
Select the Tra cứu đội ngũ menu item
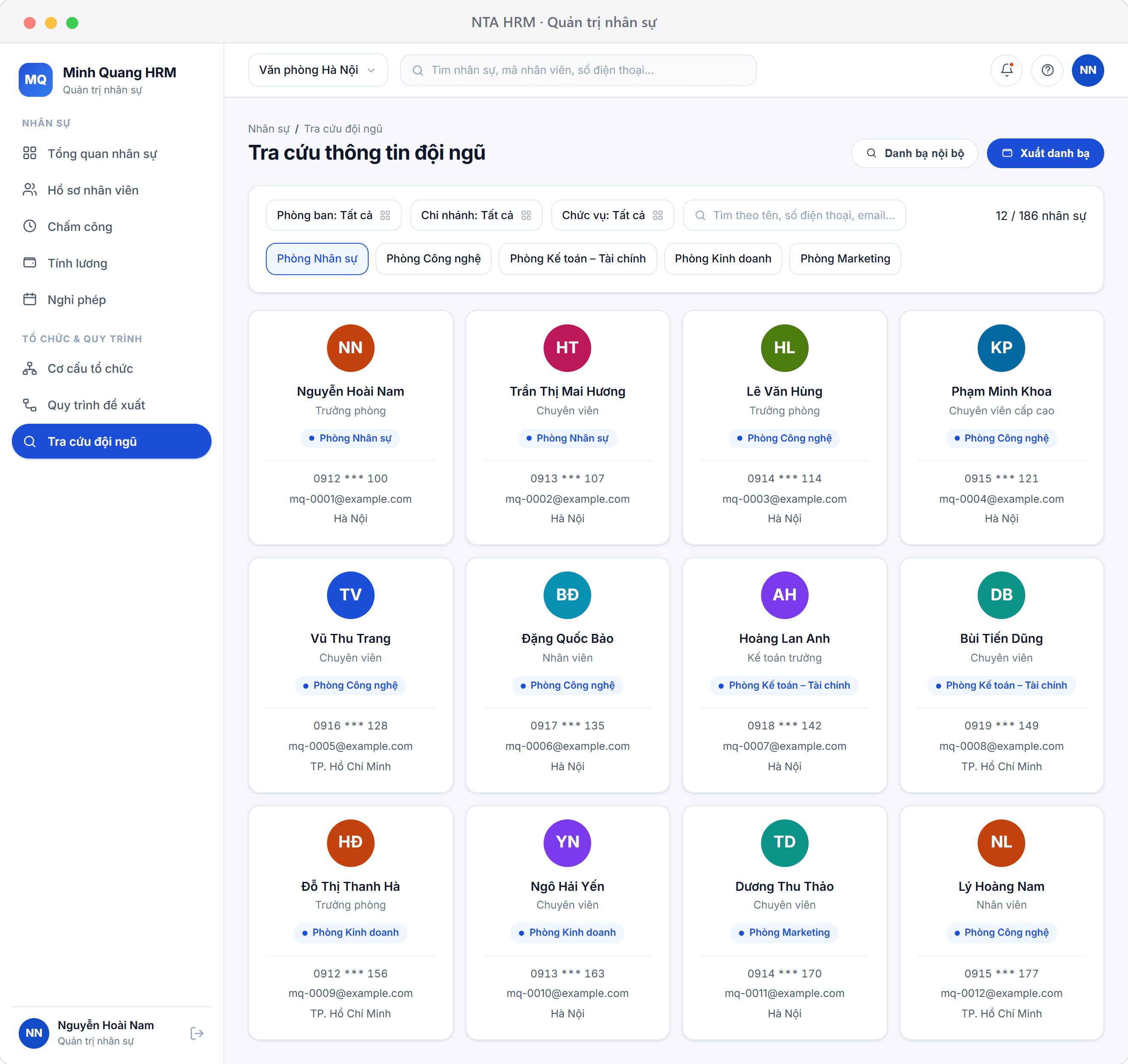tap(112, 441)
